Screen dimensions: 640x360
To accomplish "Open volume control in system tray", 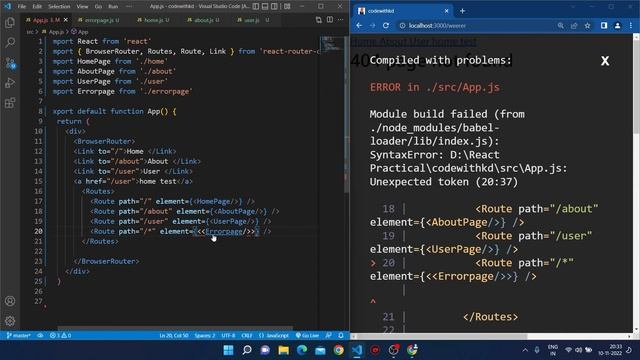I will [578, 350].
